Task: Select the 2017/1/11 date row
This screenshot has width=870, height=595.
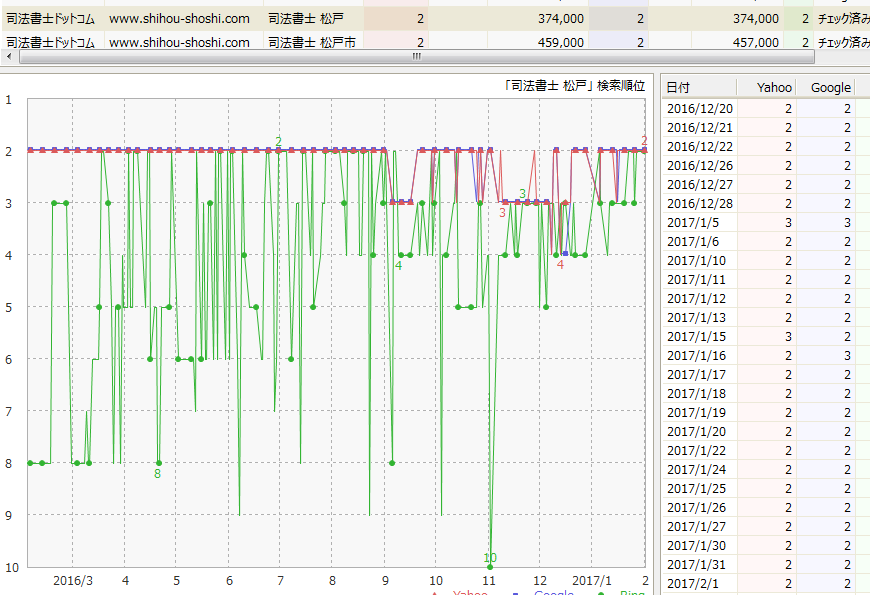Action: tap(766, 280)
